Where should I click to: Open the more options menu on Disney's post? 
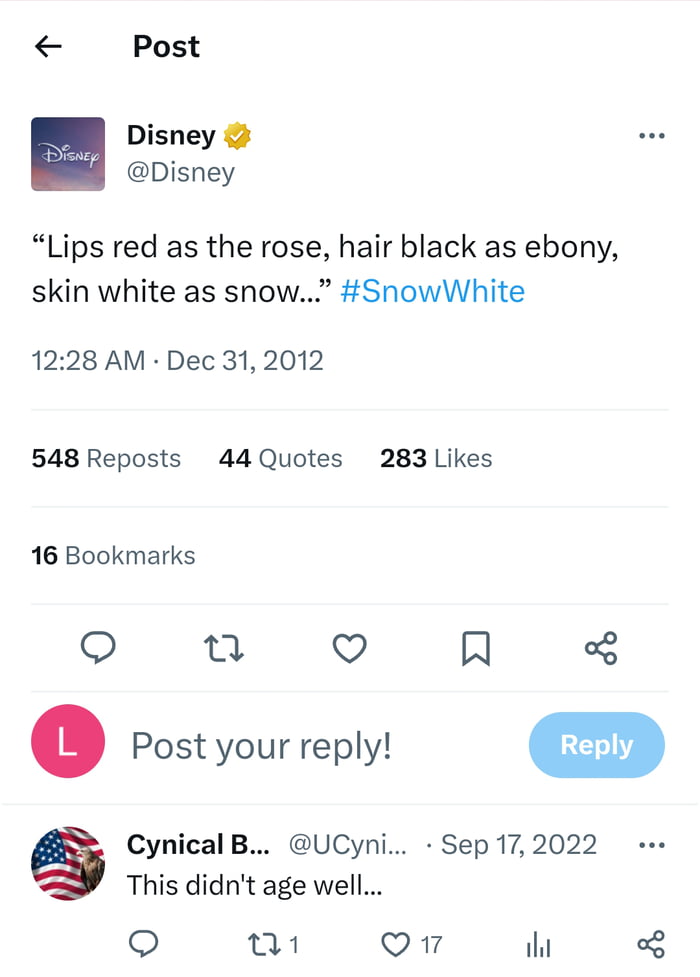tap(651, 135)
